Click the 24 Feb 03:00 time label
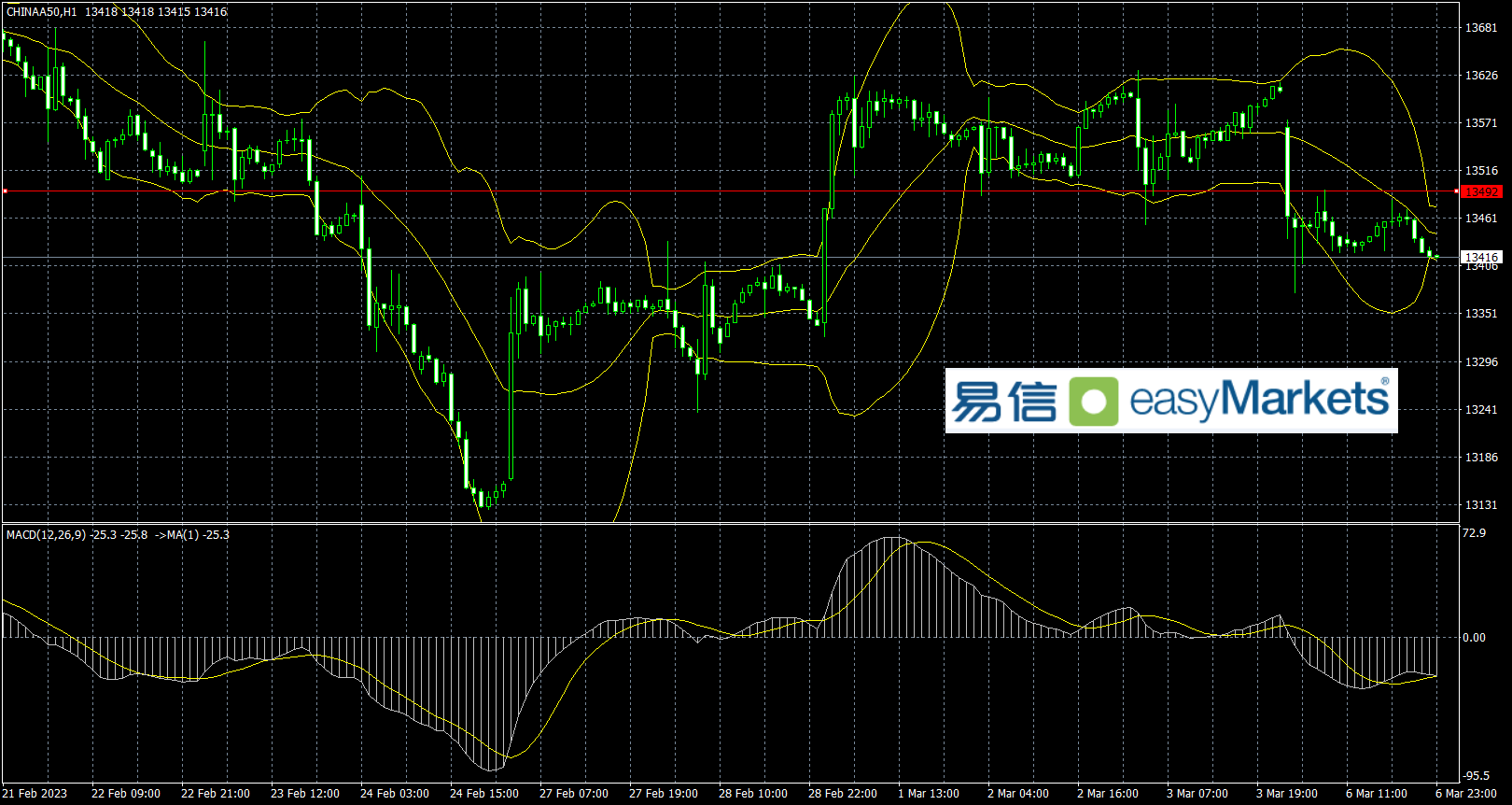The width and height of the screenshot is (1512, 805). point(395,794)
